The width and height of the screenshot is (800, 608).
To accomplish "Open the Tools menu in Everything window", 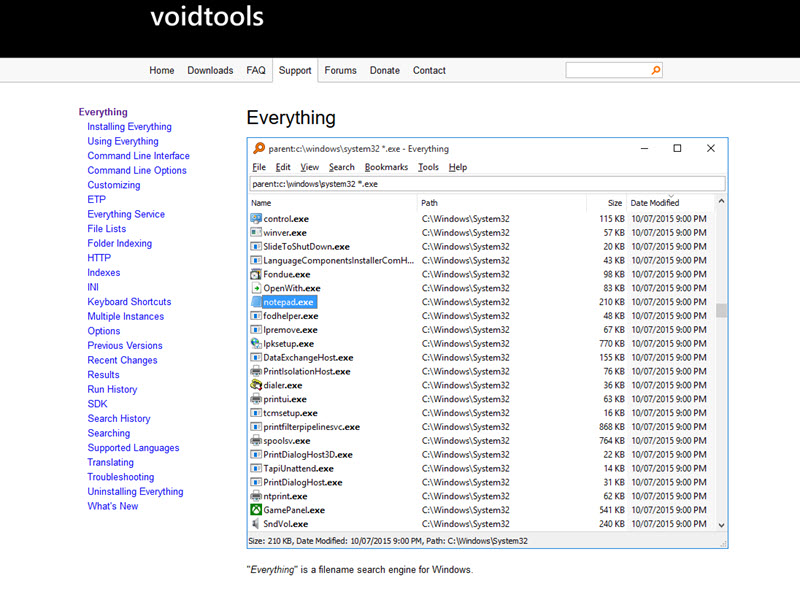I will point(428,167).
